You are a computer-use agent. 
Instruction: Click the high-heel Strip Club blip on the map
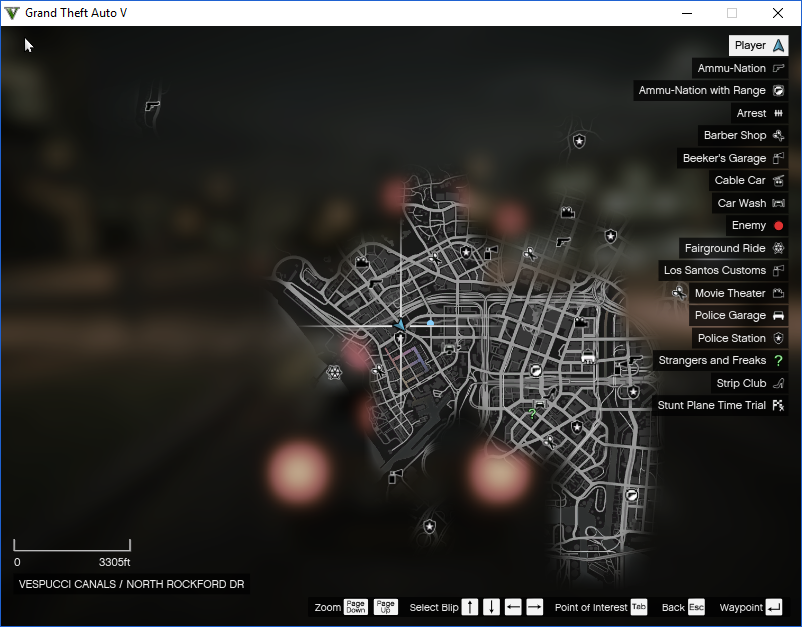(x=549, y=395)
